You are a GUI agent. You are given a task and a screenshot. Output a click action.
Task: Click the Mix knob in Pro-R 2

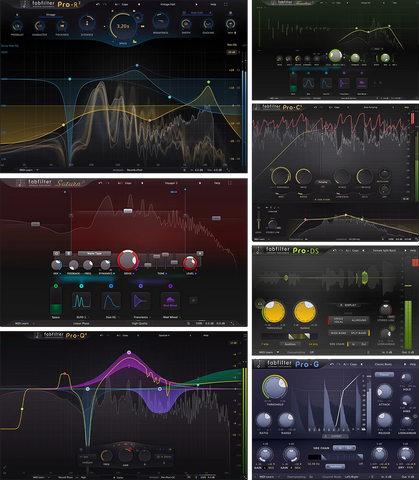click(x=230, y=24)
